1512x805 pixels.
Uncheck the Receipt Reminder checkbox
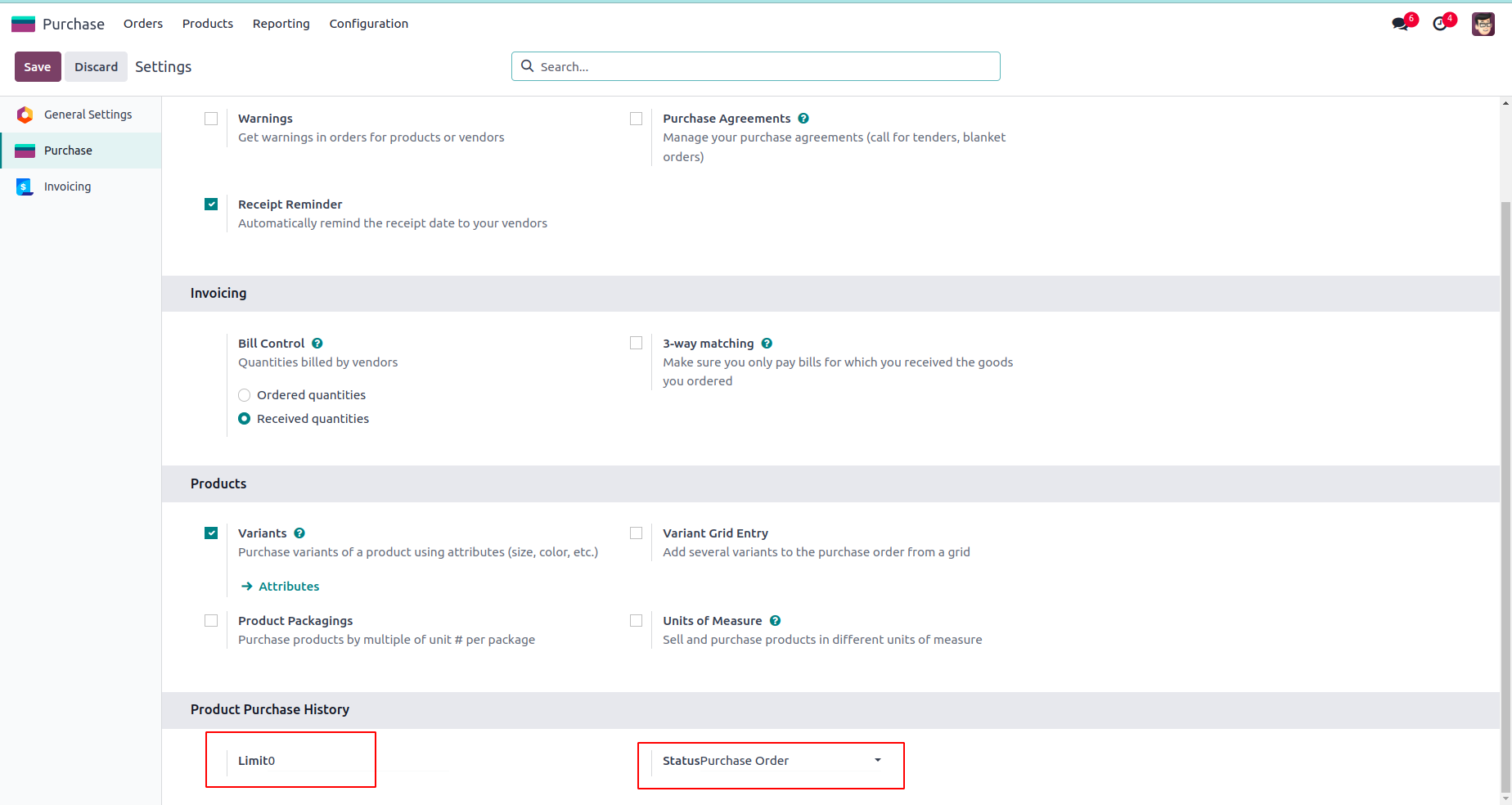211,205
